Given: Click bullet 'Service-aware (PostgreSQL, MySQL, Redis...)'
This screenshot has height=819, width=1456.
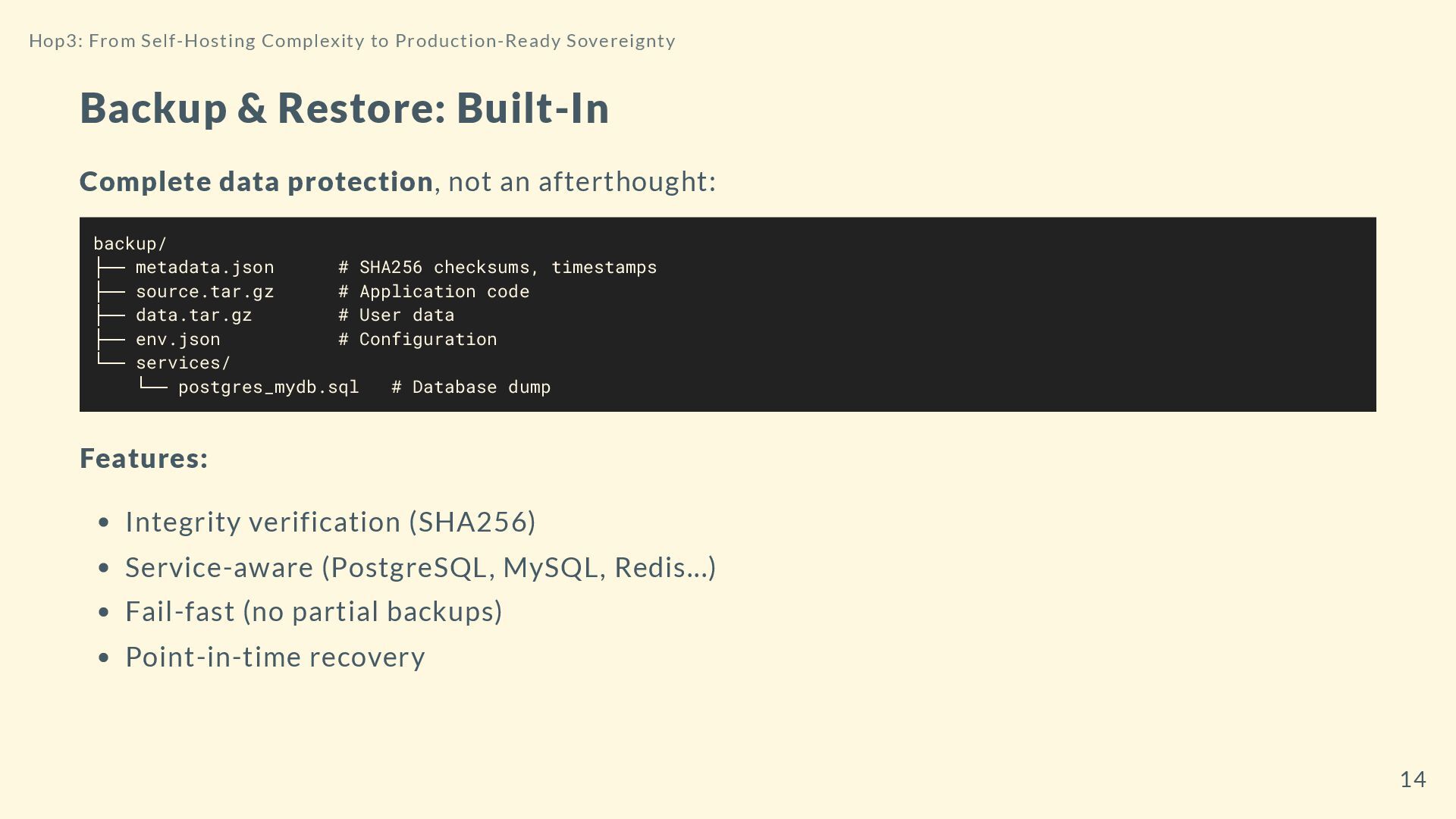Looking at the screenshot, I should coord(420,568).
